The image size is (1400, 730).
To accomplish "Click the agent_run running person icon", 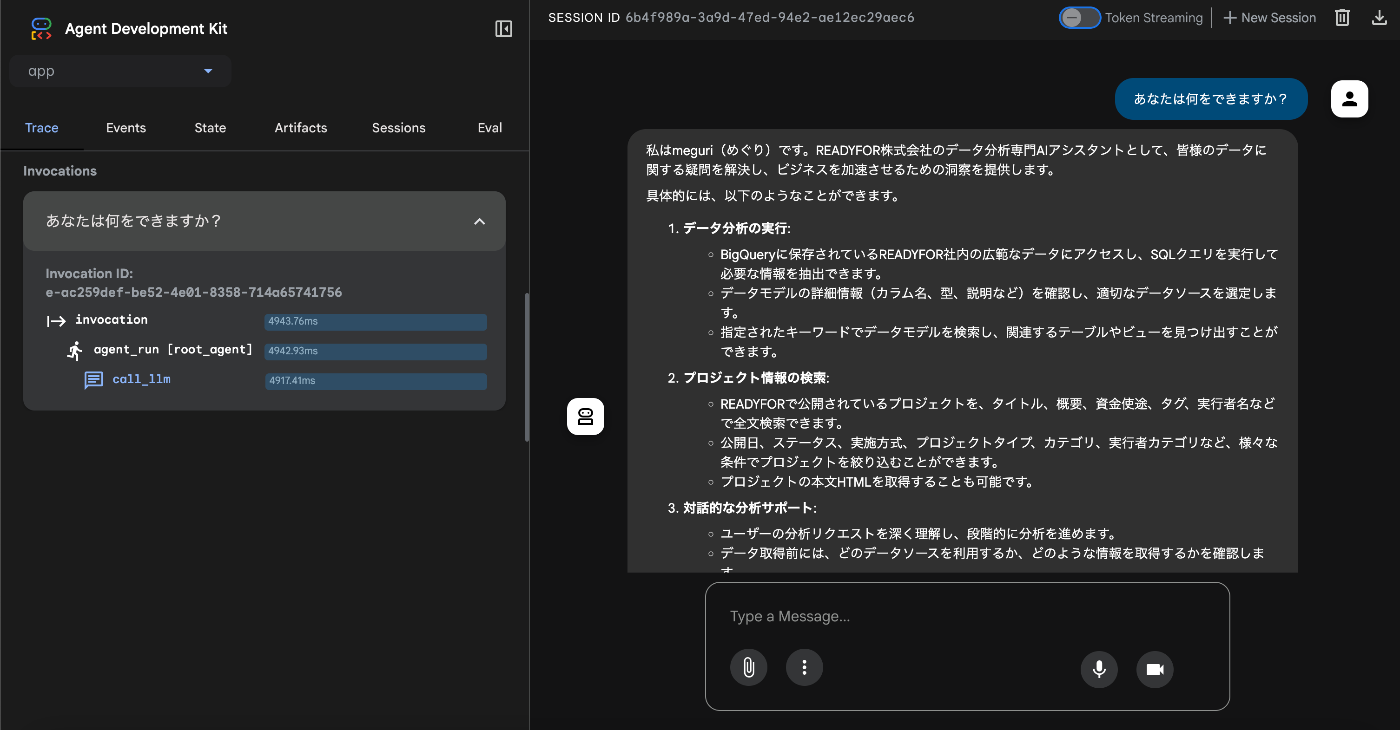I will pos(75,351).
